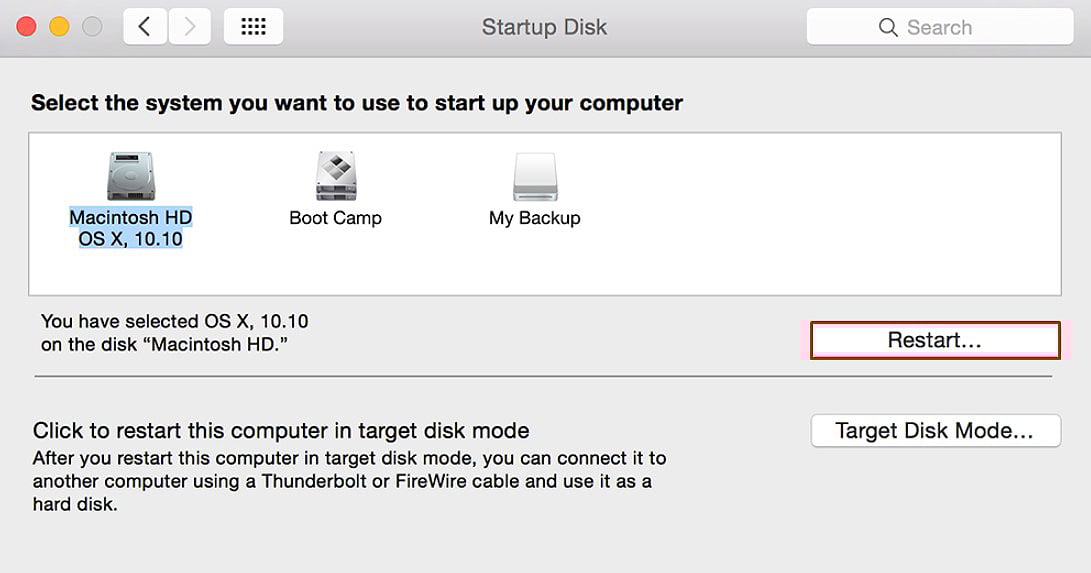1091x573 pixels.
Task: Click the "Select the system" heading text
Action: click(357, 102)
